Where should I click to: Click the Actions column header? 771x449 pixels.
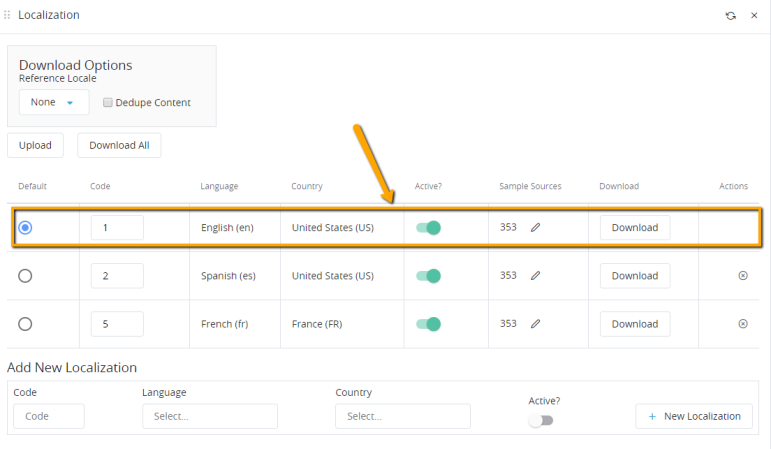734,186
